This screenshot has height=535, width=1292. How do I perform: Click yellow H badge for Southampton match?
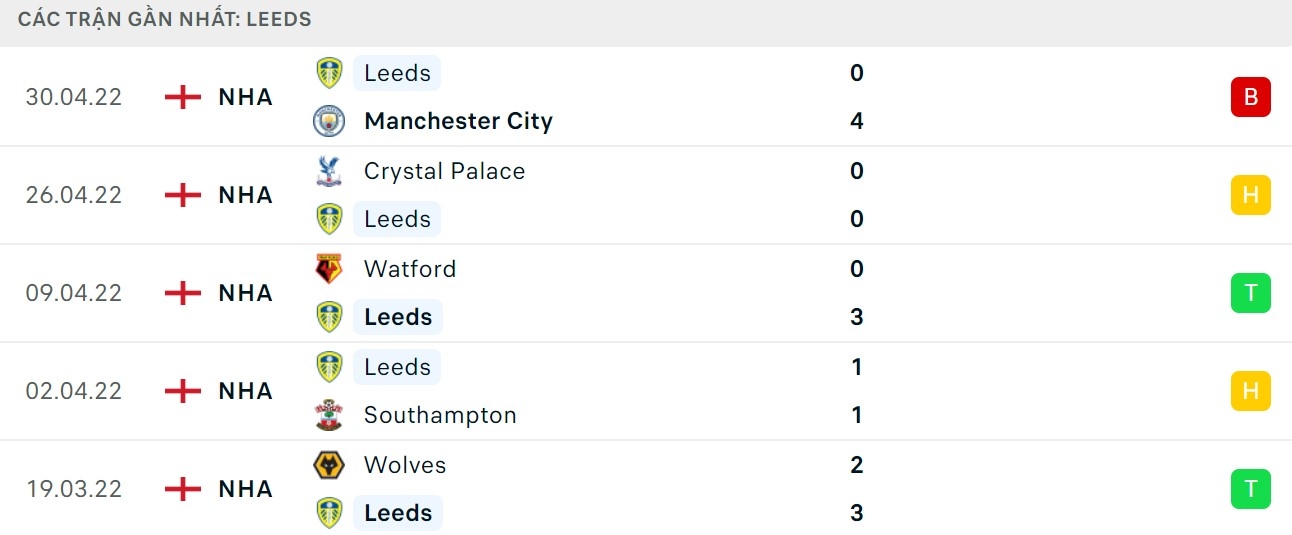point(1250,391)
